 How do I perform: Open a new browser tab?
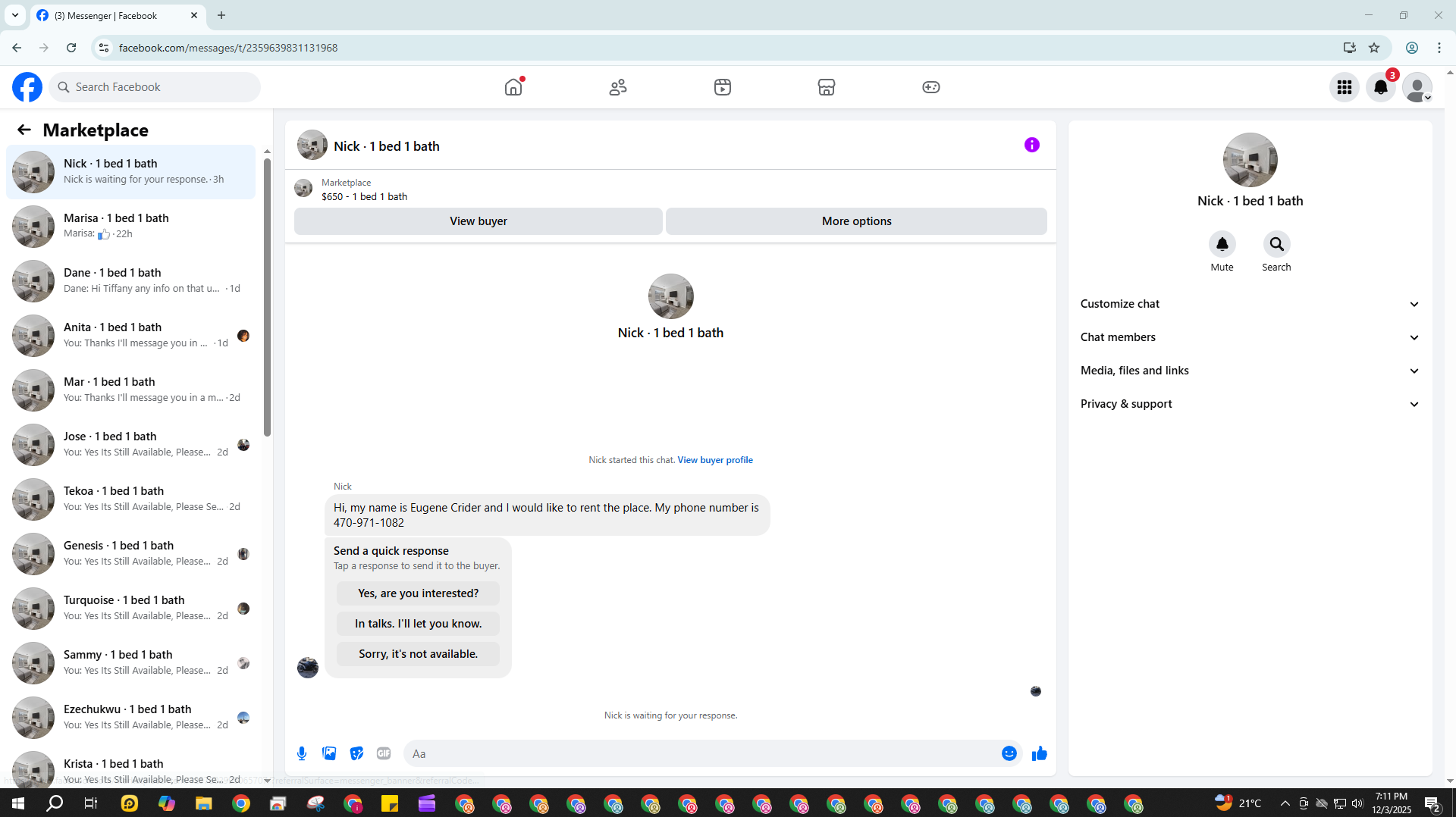221,15
